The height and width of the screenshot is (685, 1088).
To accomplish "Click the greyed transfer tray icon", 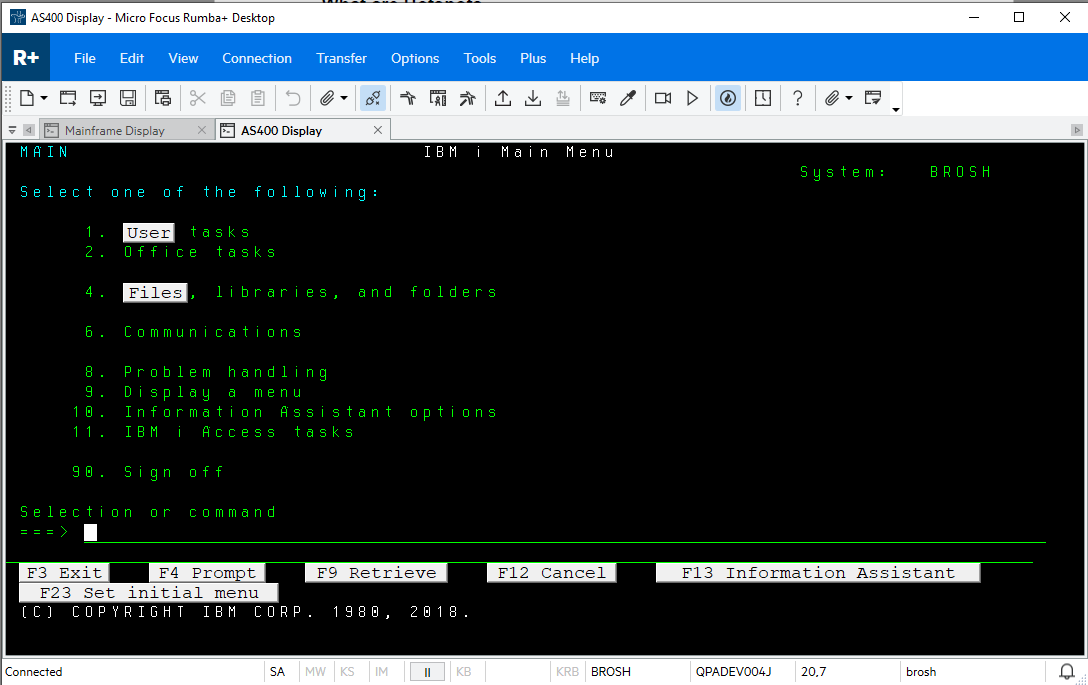I will click(563, 98).
